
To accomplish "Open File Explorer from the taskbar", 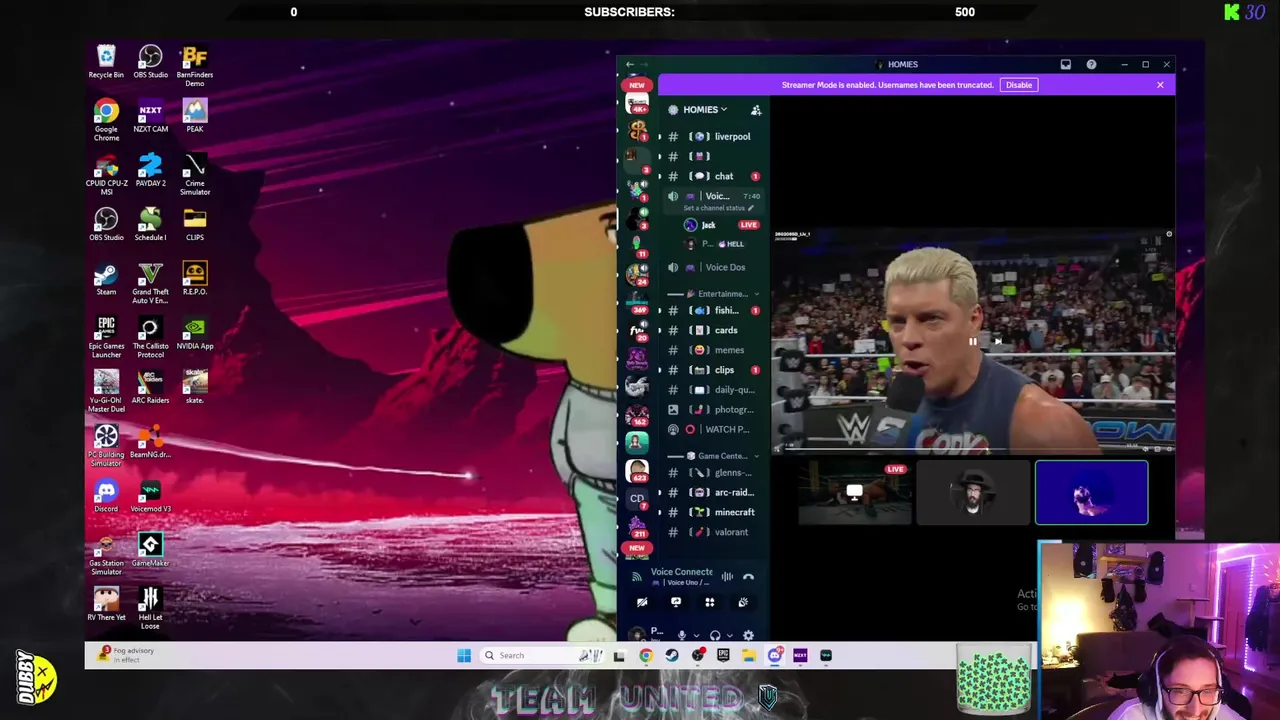I will pyautogui.click(x=748, y=656).
